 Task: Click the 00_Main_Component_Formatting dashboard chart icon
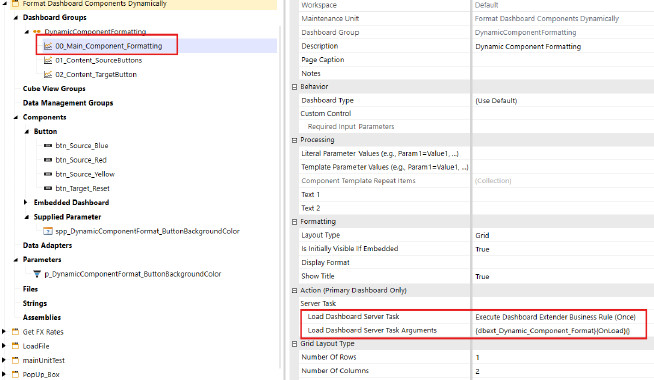pos(48,46)
